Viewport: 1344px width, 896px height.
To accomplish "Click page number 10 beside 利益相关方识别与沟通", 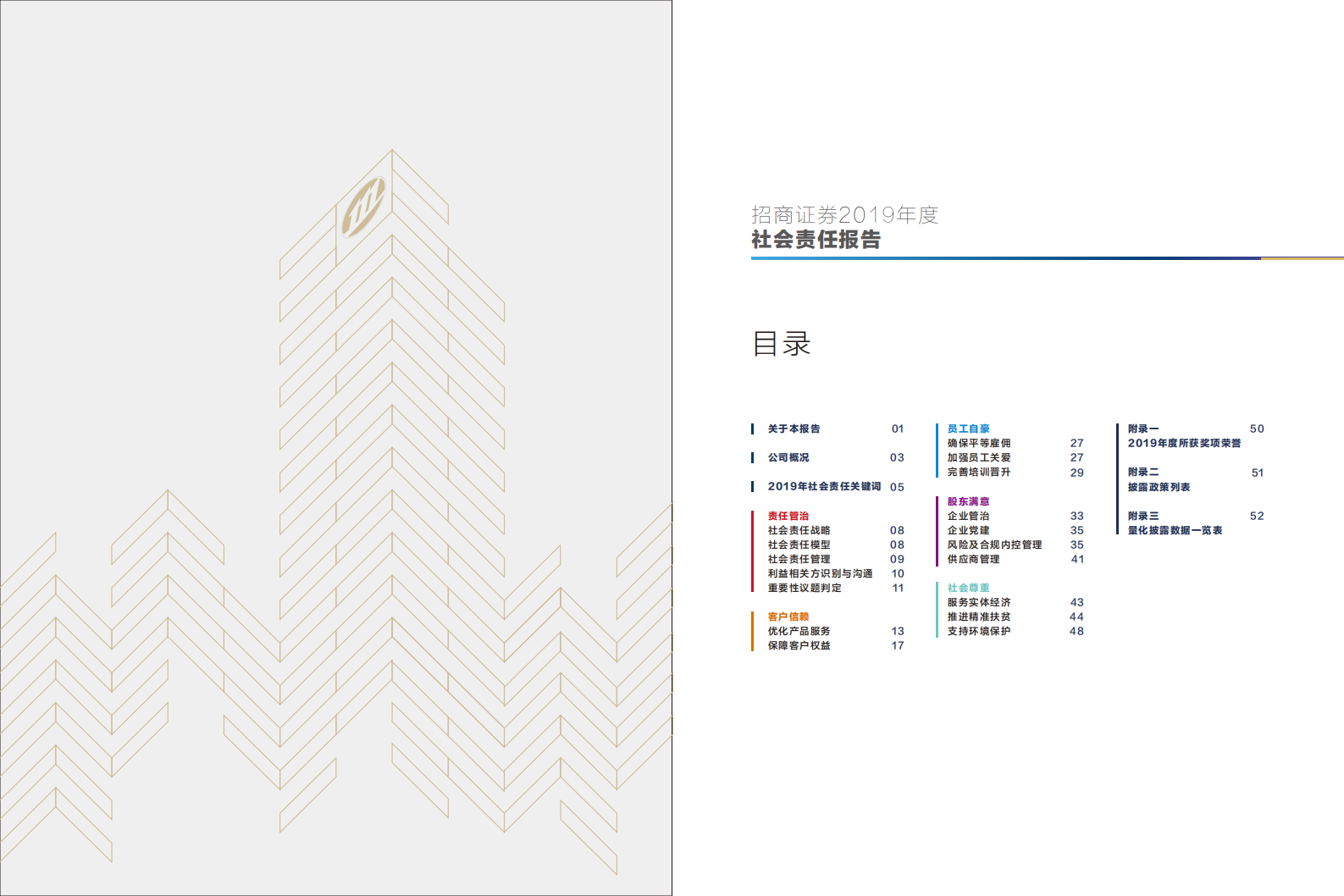I will tap(898, 573).
